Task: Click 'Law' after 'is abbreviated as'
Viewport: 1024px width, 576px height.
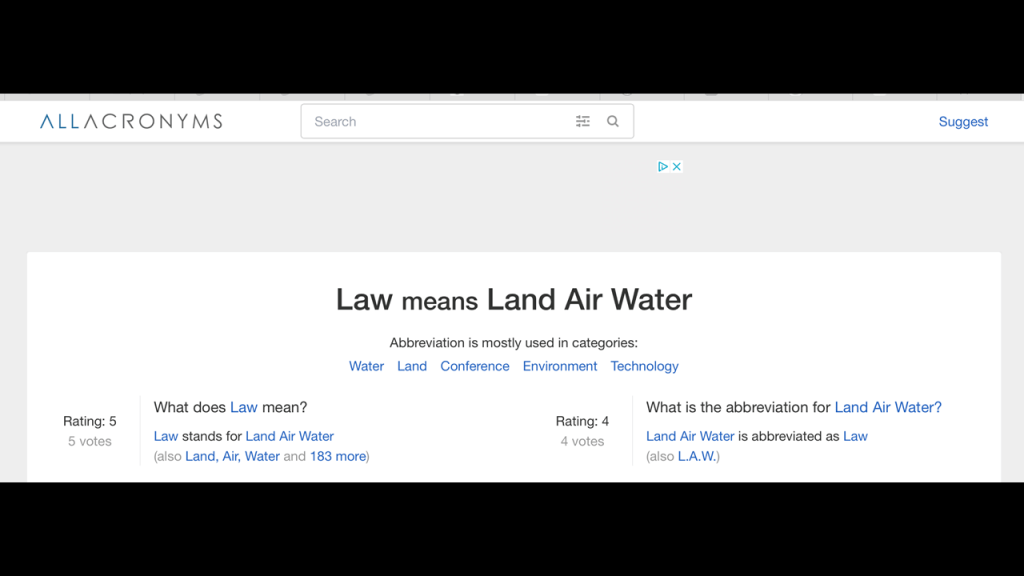Action: (x=855, y=436)
